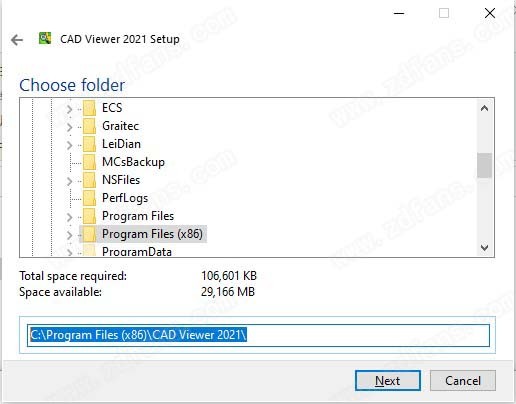Expand the Program Files folder node
Image resolution: width=516 pixels, height=404 pixels.
pos(69,217)
